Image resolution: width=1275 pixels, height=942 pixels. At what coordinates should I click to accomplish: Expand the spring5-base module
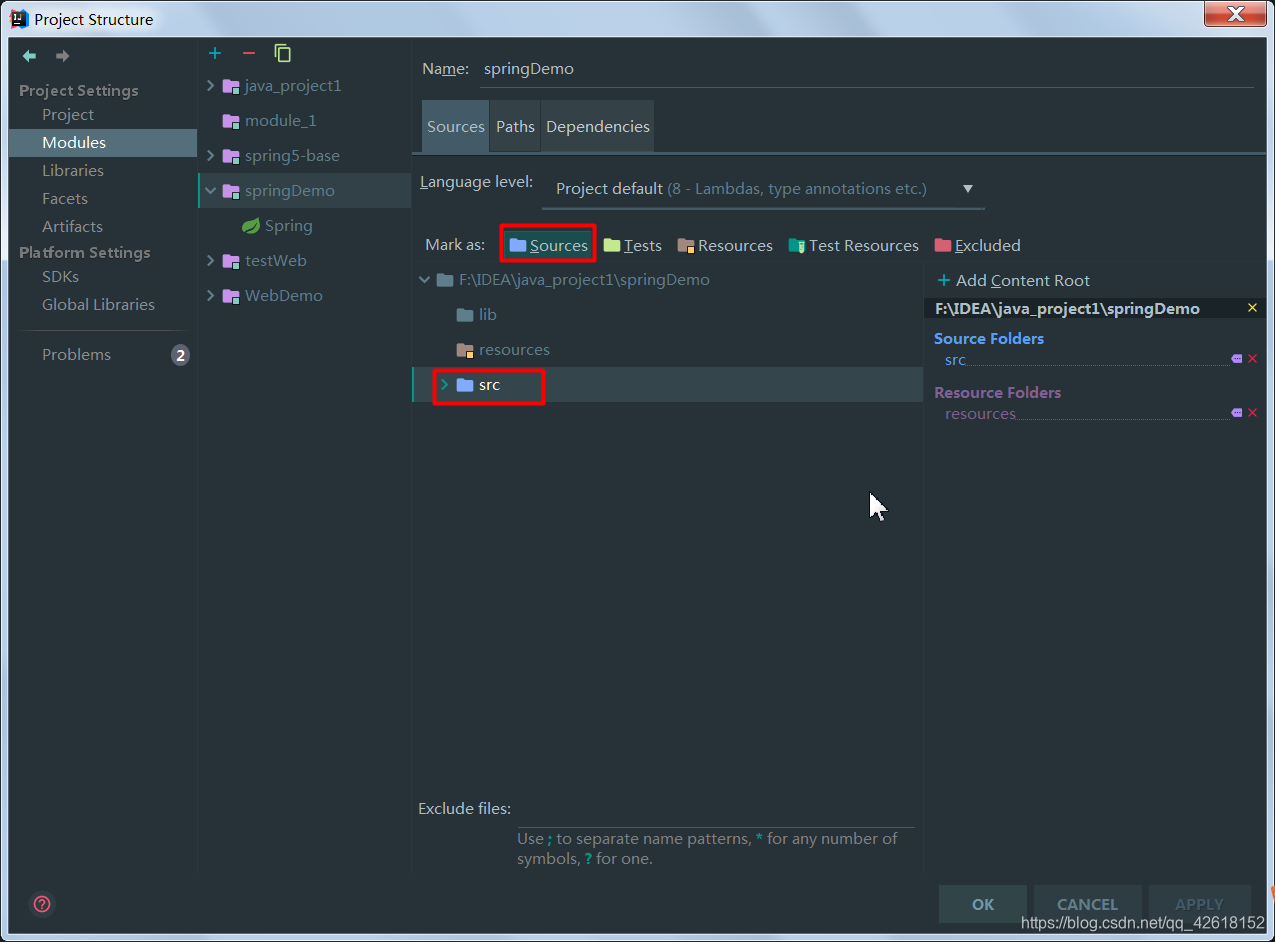coord(210,156)
